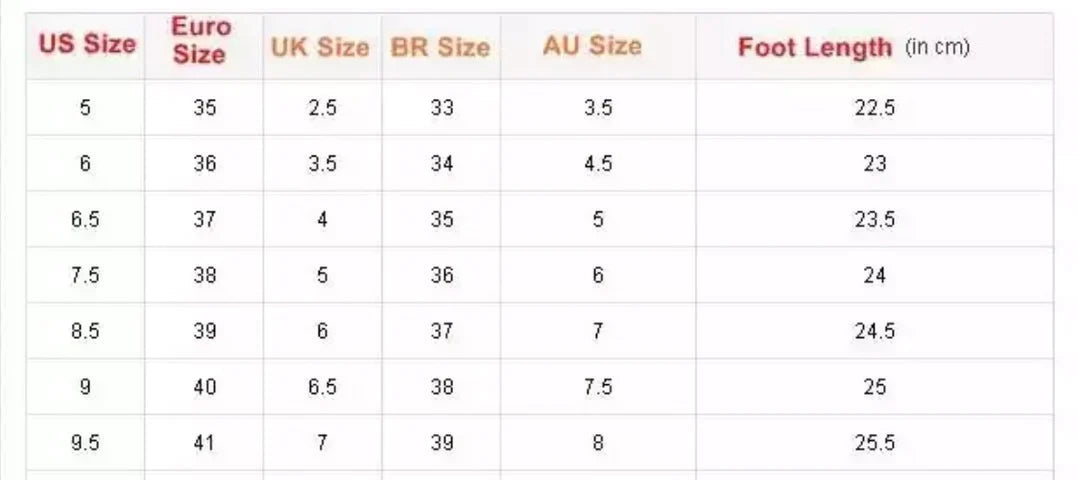
Task: Click the UK Size column header
Action: click(x=320, y=47)
